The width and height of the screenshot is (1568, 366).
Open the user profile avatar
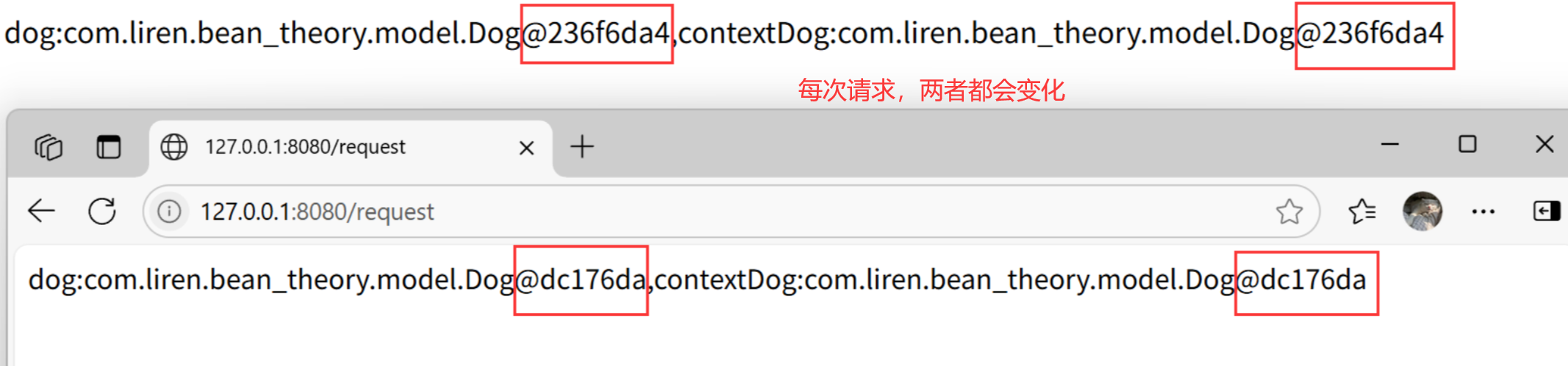click(x=1422, y=212)
